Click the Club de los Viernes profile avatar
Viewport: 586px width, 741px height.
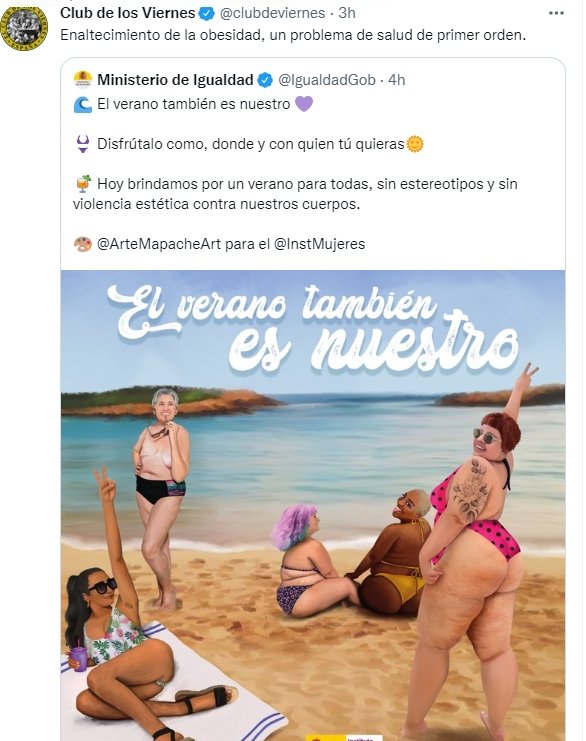[x=25, y=27]
